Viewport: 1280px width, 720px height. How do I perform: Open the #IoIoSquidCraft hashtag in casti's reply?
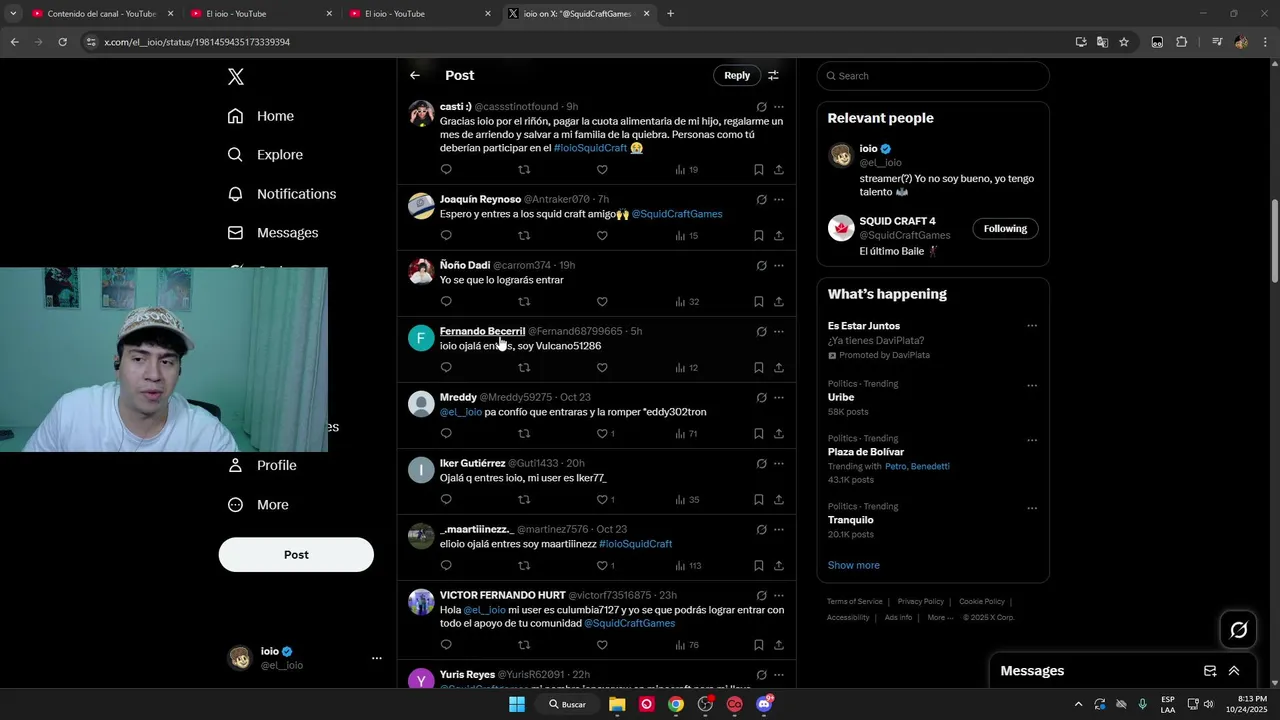pyautogui.click(x=590, y=148)
